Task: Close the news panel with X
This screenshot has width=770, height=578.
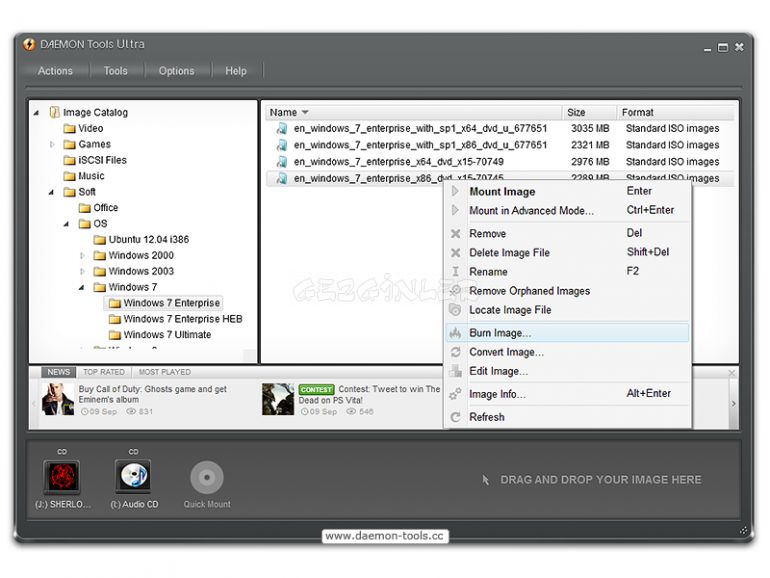Action: 732,373
